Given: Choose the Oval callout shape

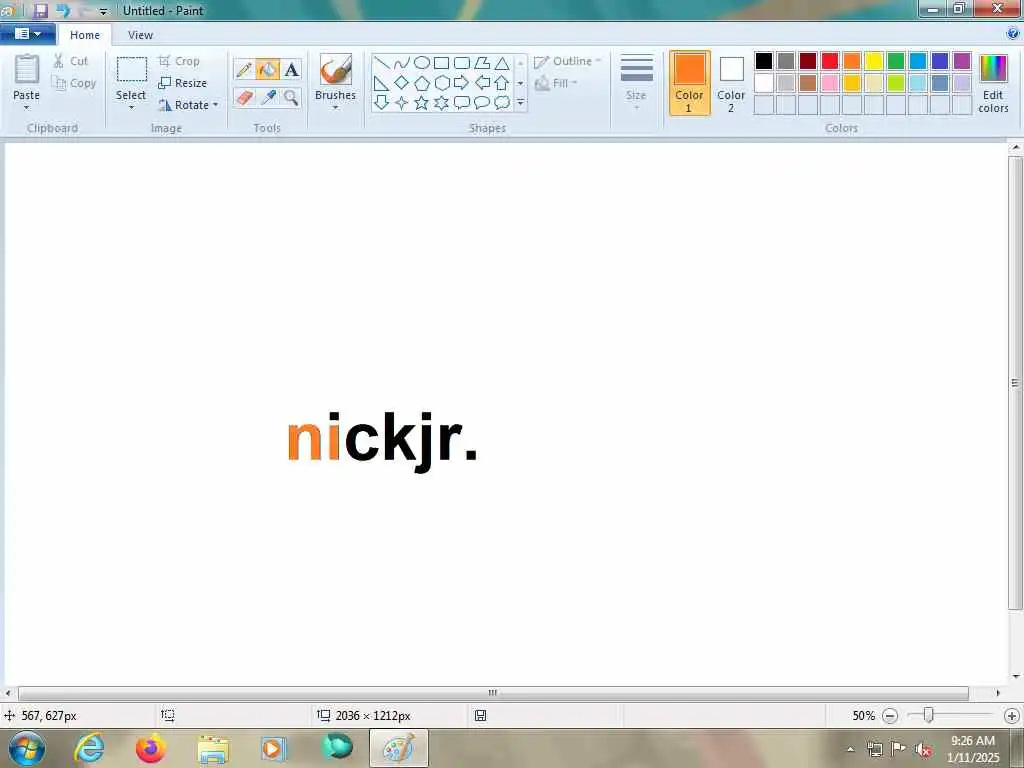Looking at the screenshot, I should 482,103.
